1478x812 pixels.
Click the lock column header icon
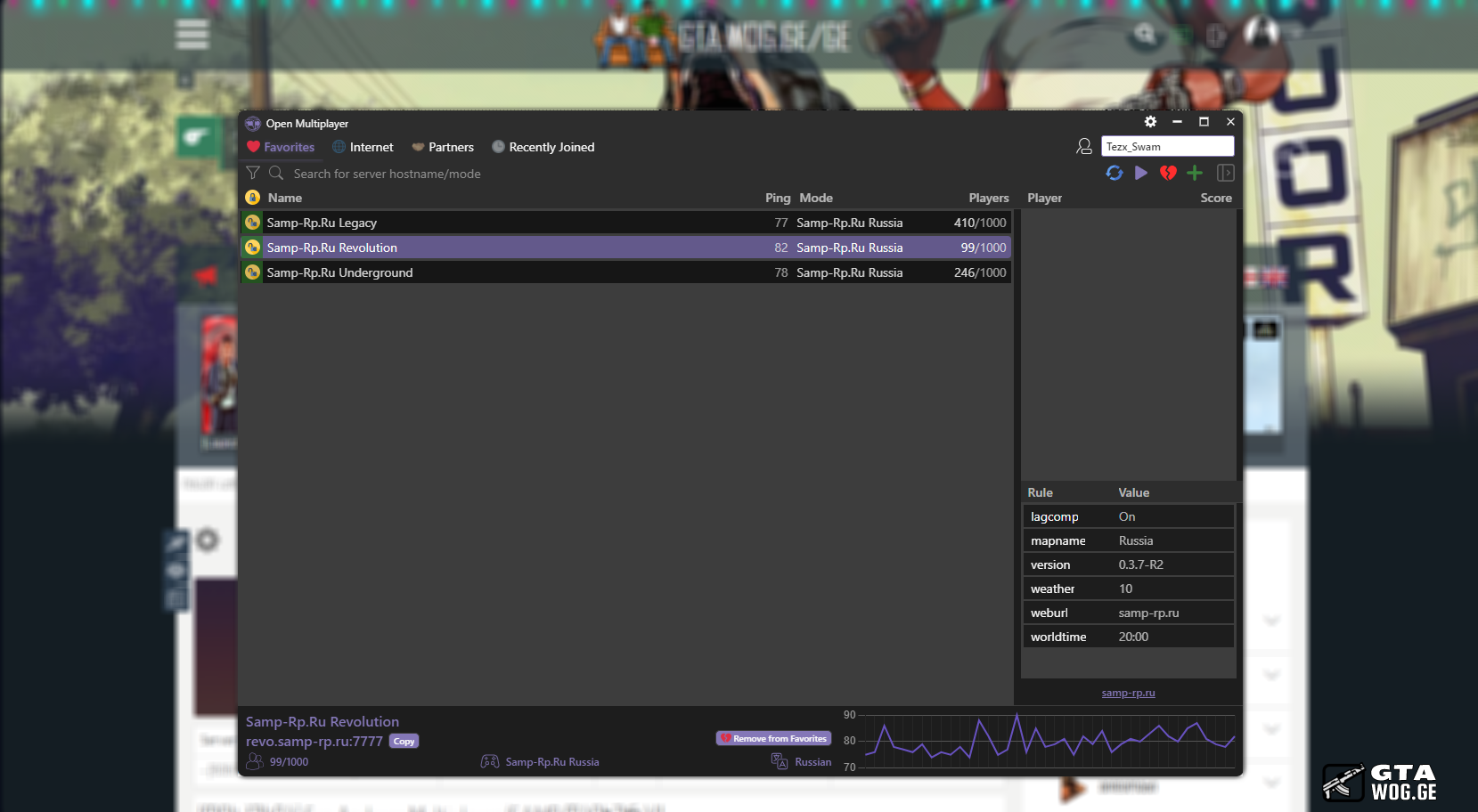tap(253, 198)
